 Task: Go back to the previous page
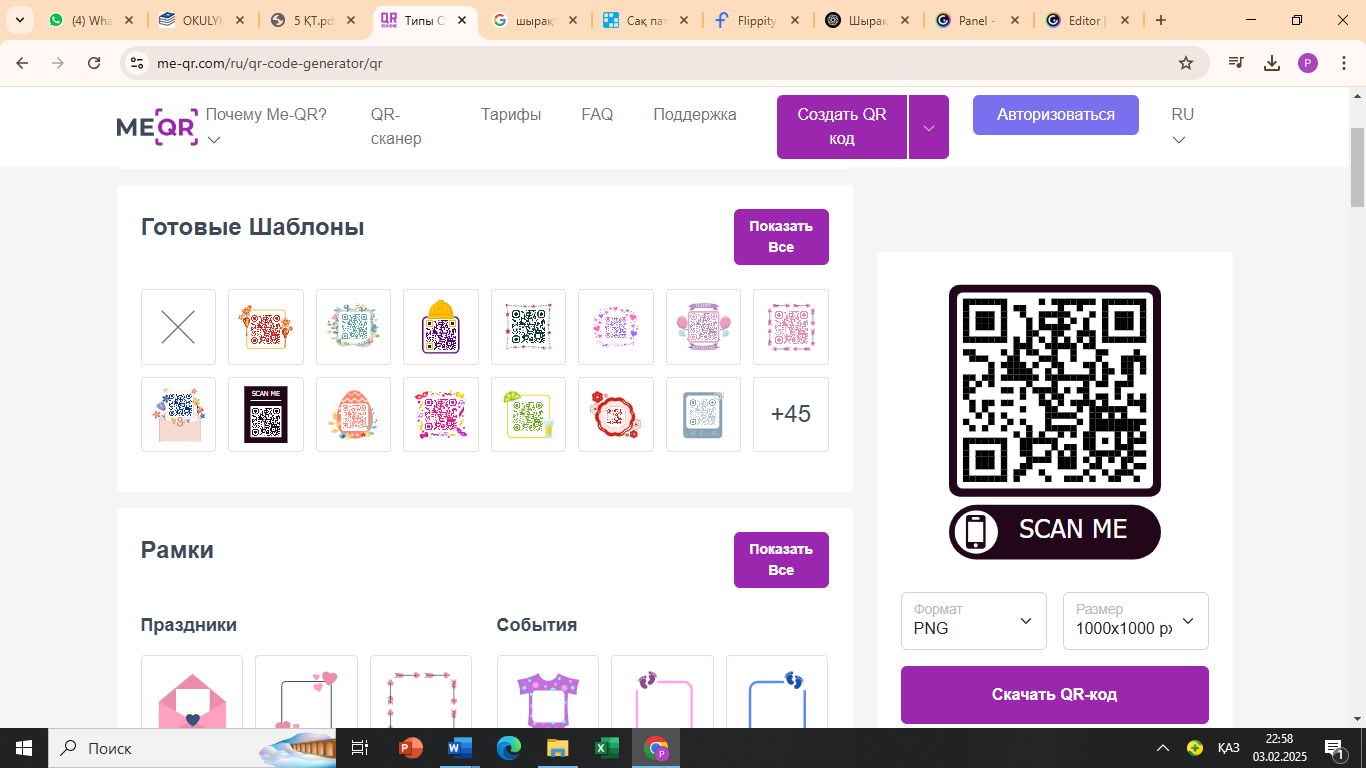(x=22, y=63)
